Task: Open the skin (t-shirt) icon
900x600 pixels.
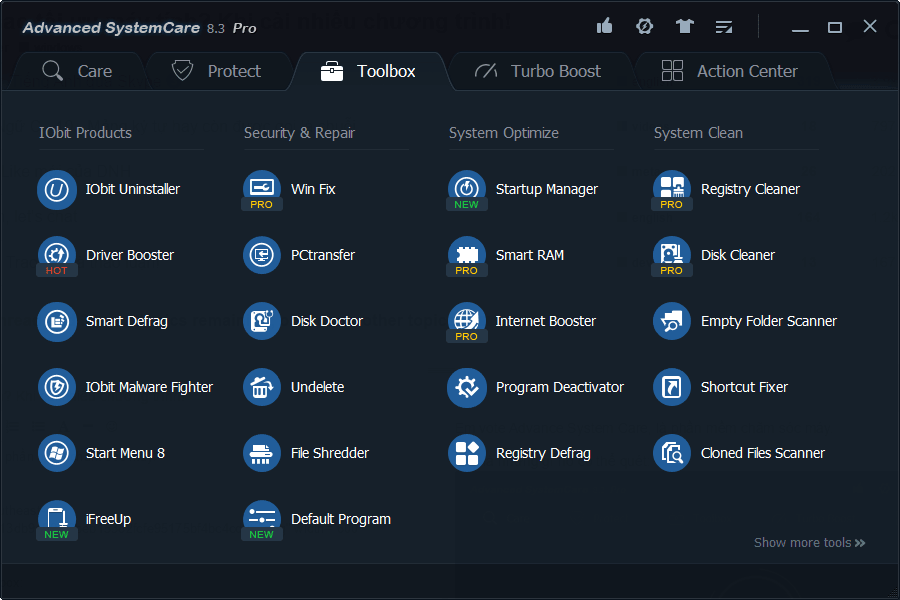Action: (684, 26)
